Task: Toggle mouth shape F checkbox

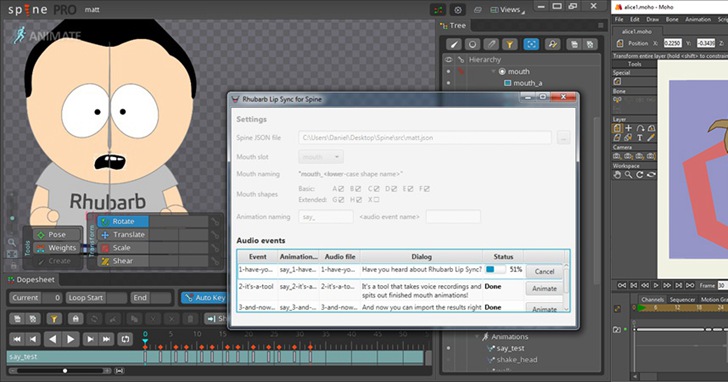Action: [427, 189]
